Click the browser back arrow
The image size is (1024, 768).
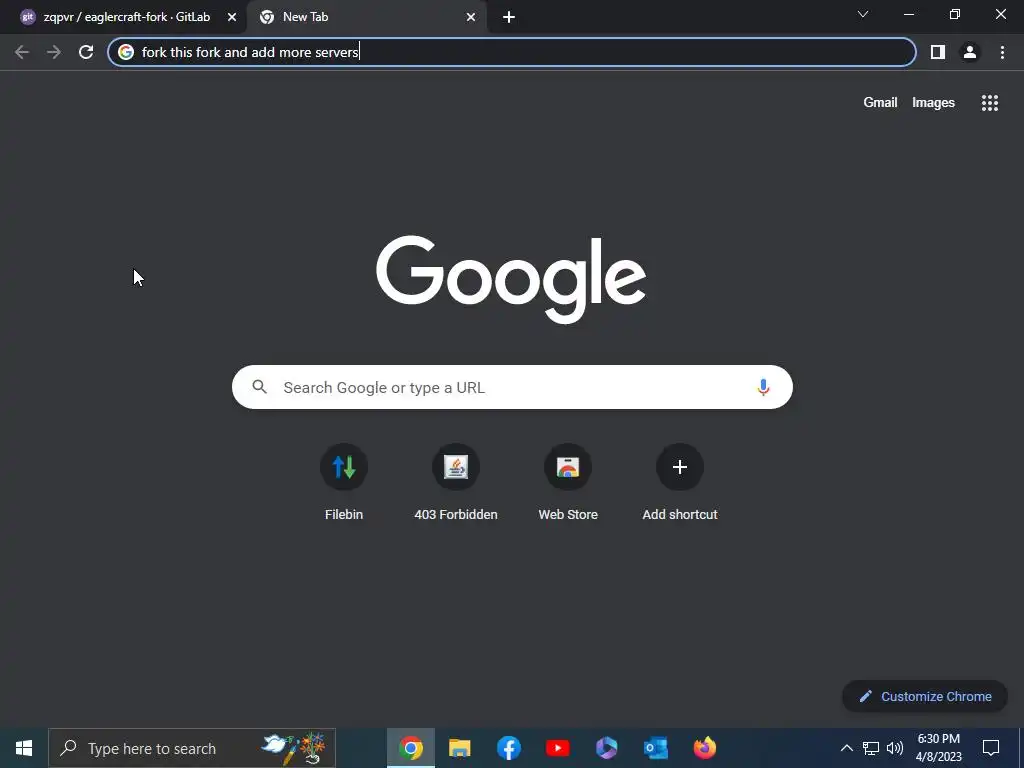(x=22, y=52)
